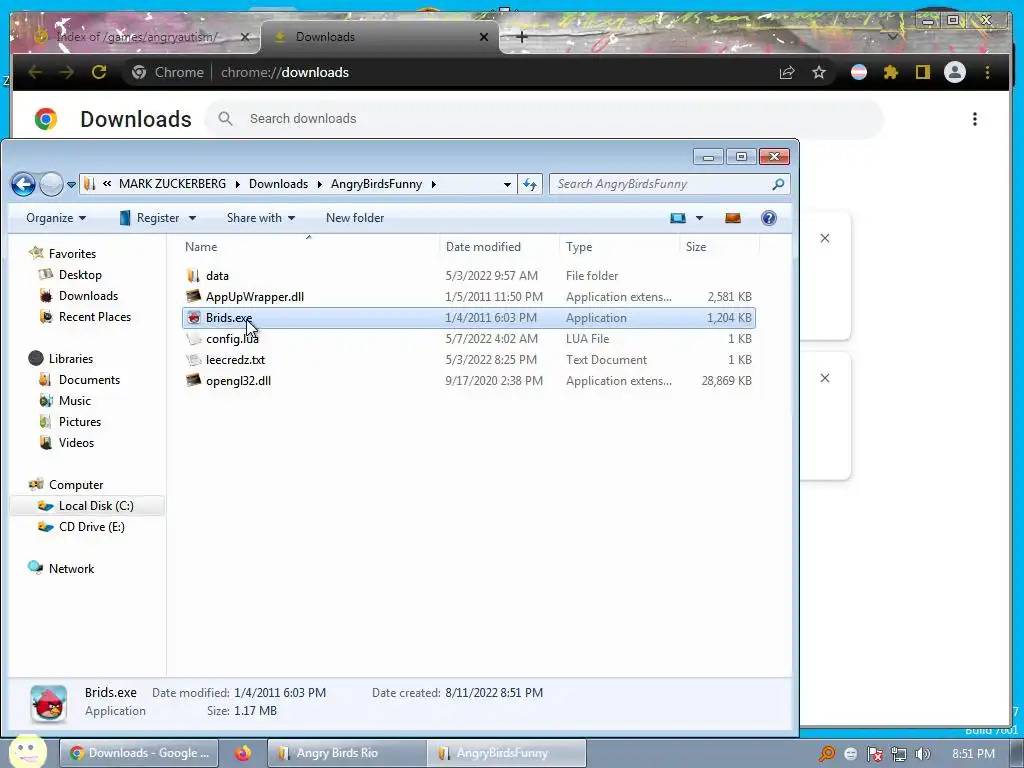Image resolution: width=1024 pixels, height=768 pixels.
Task: Open Desktop in Favorites
Action: click(80, 275)
